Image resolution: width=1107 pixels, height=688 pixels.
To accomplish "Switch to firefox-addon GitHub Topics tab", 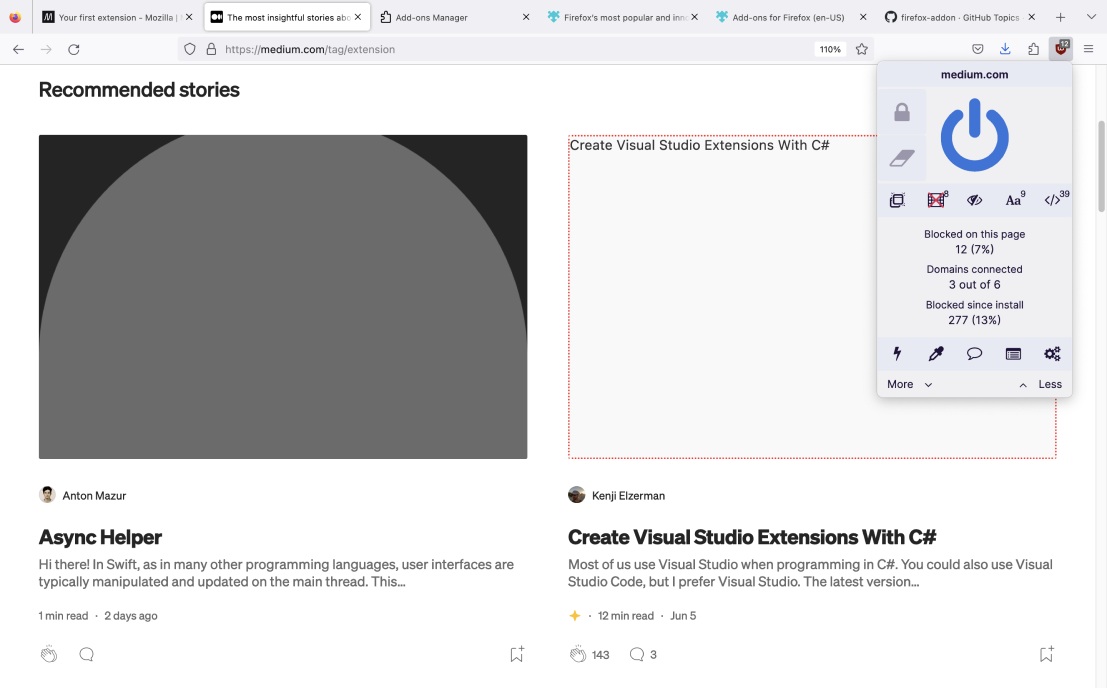I will pos(960,17).
